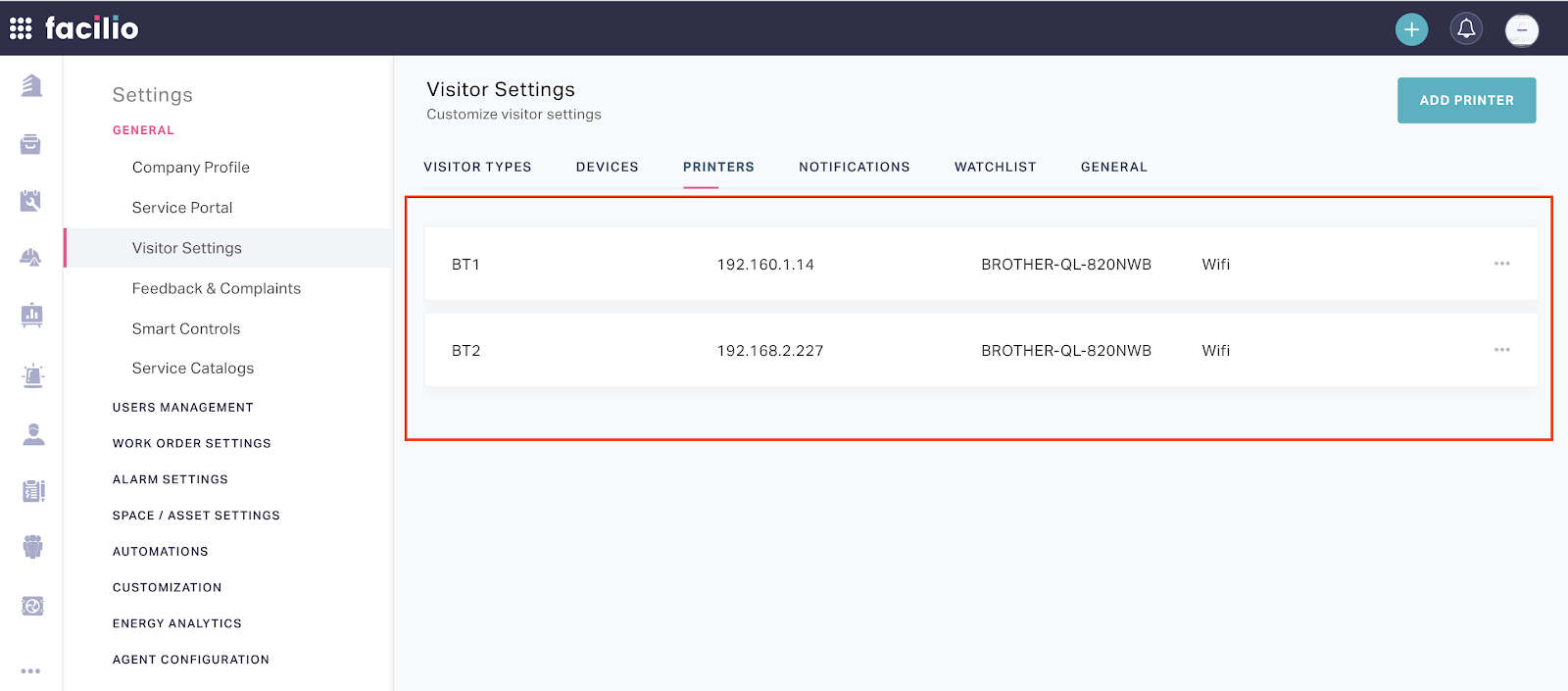Viewport: 1568px width, 691px height.
Task: Click BROTHER-QL-820NWB model in BT2 row
Action: (x=1066, y=351)
